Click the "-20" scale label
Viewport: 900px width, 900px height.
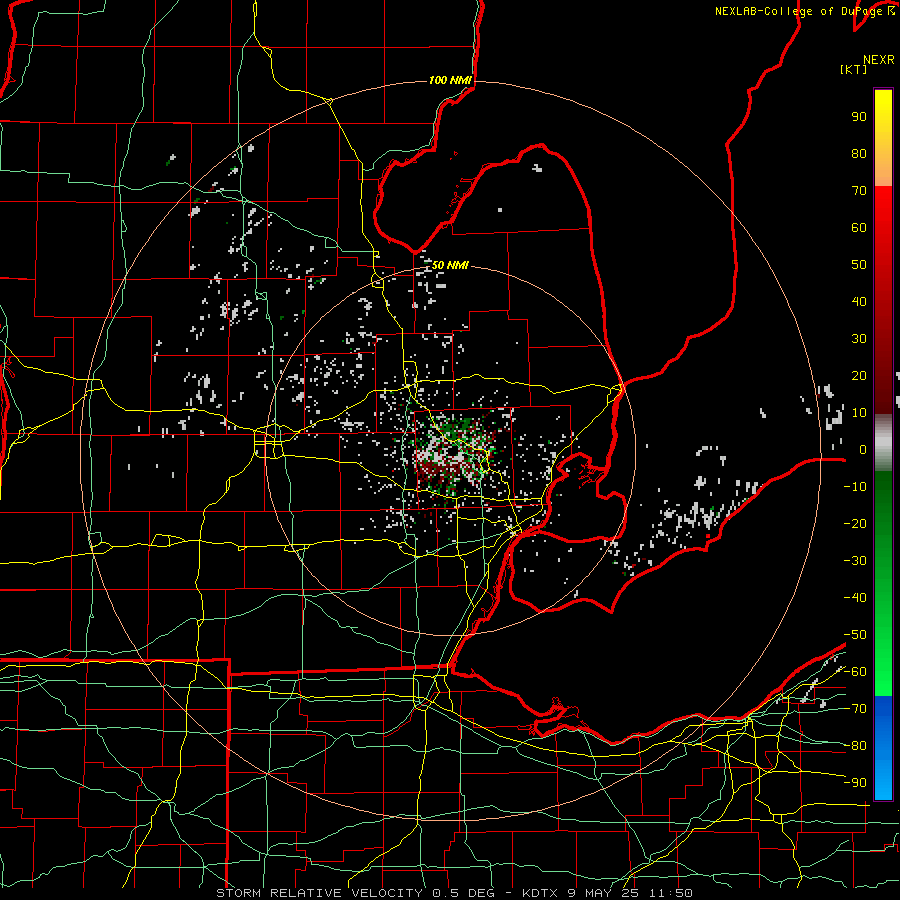855,523
